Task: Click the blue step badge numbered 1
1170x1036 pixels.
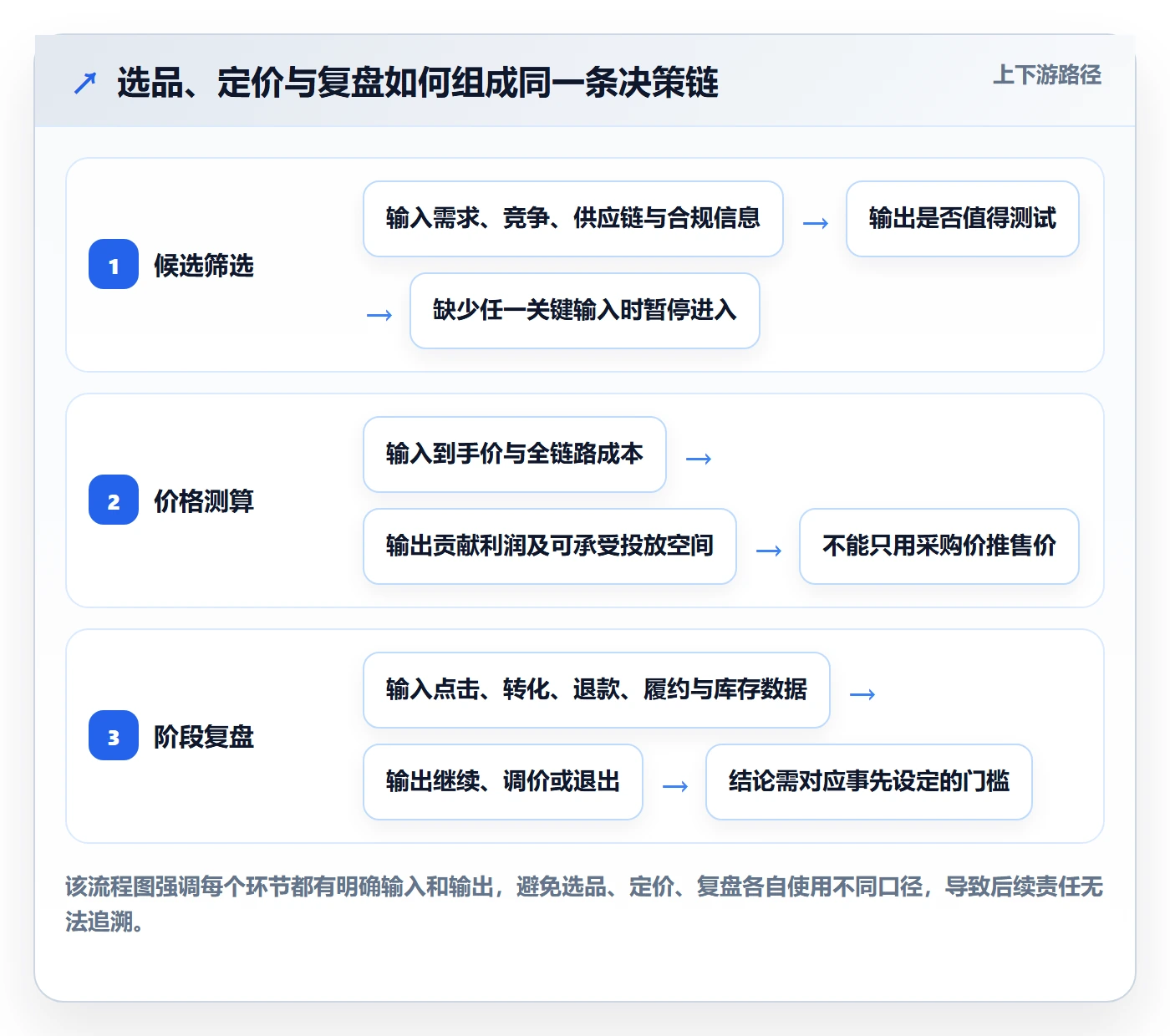Action: click(x=114, y=264)
